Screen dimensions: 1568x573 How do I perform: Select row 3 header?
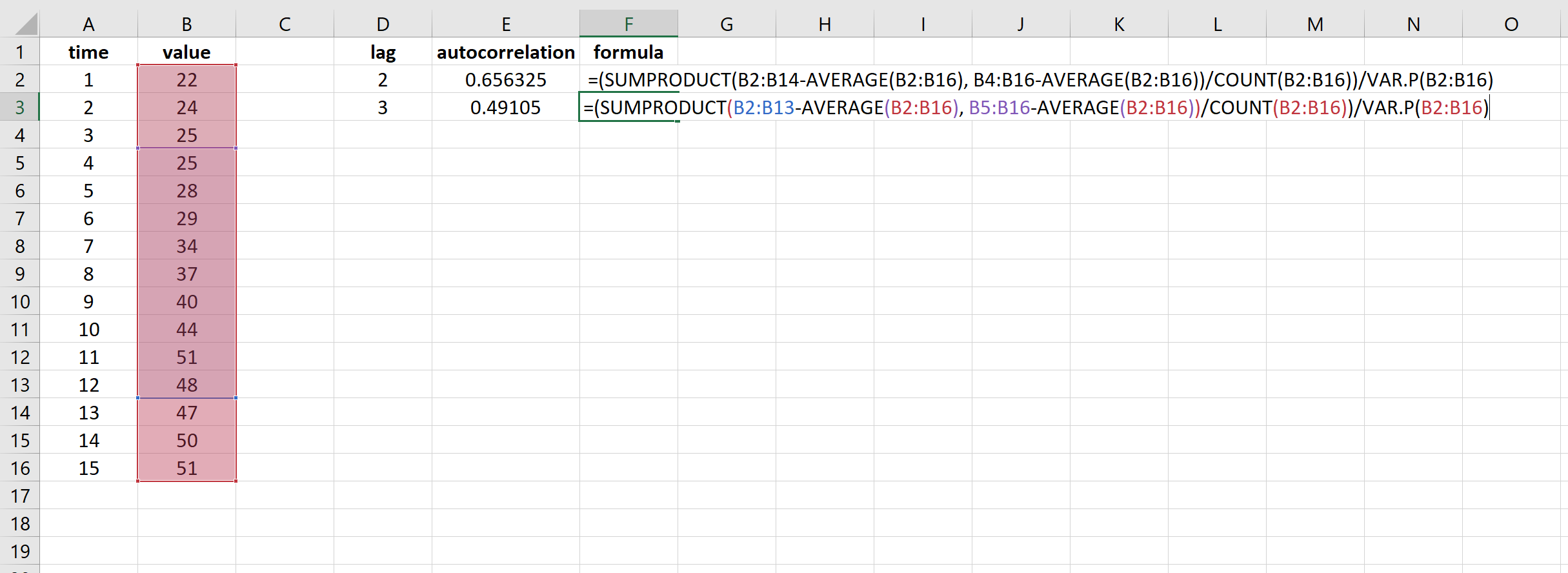[x=20, y=107]
